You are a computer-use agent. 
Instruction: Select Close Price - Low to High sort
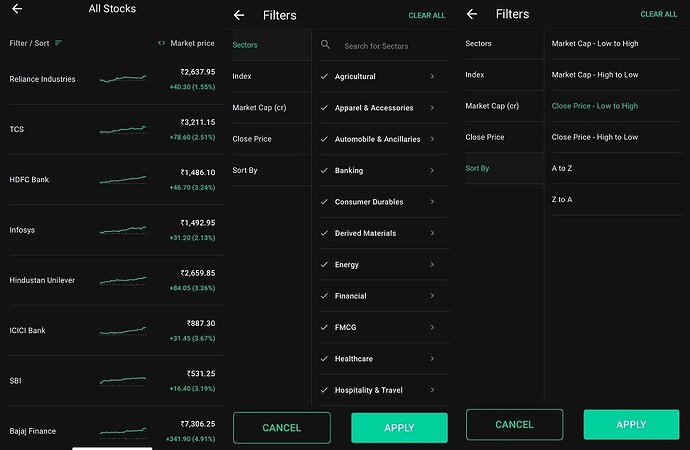coord(595,106)
